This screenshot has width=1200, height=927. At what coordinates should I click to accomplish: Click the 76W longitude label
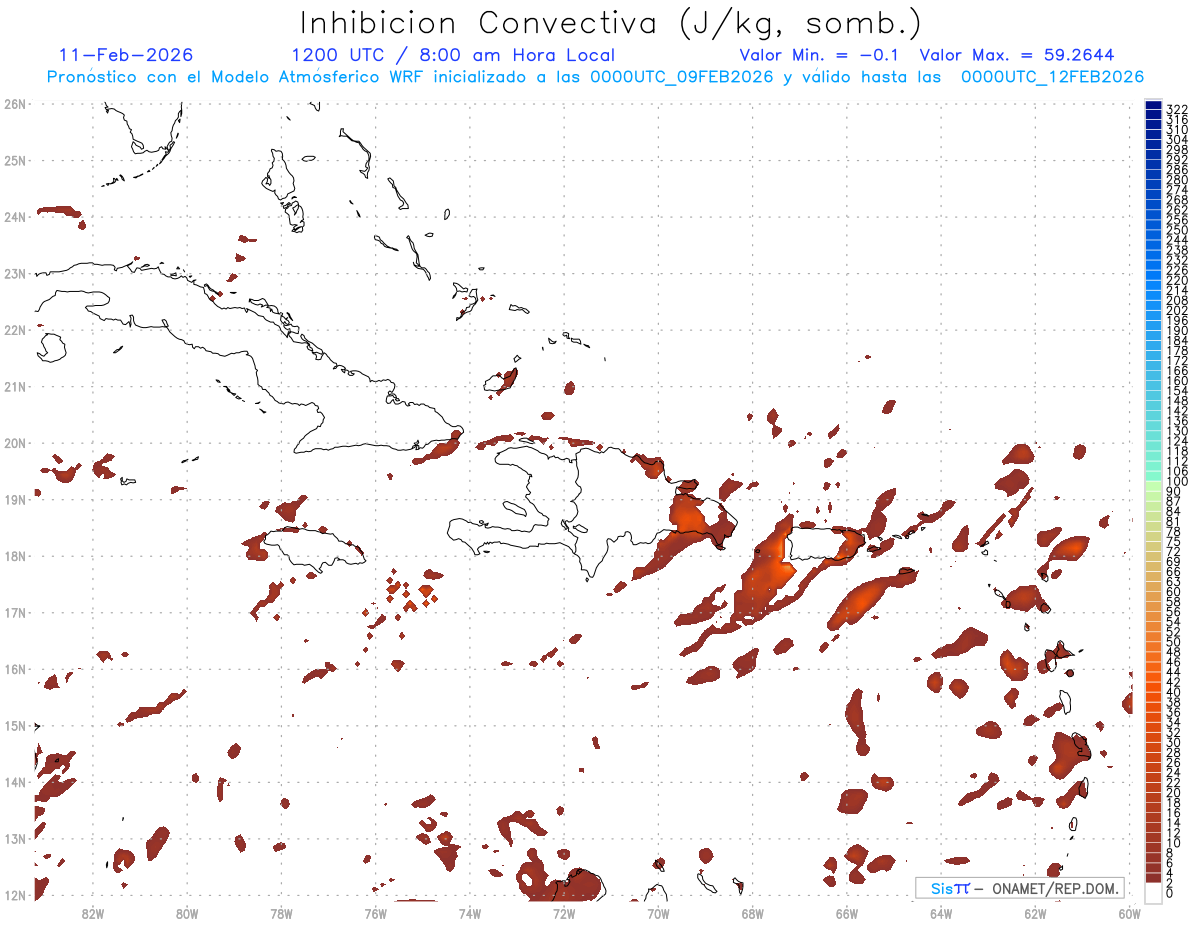376,913
